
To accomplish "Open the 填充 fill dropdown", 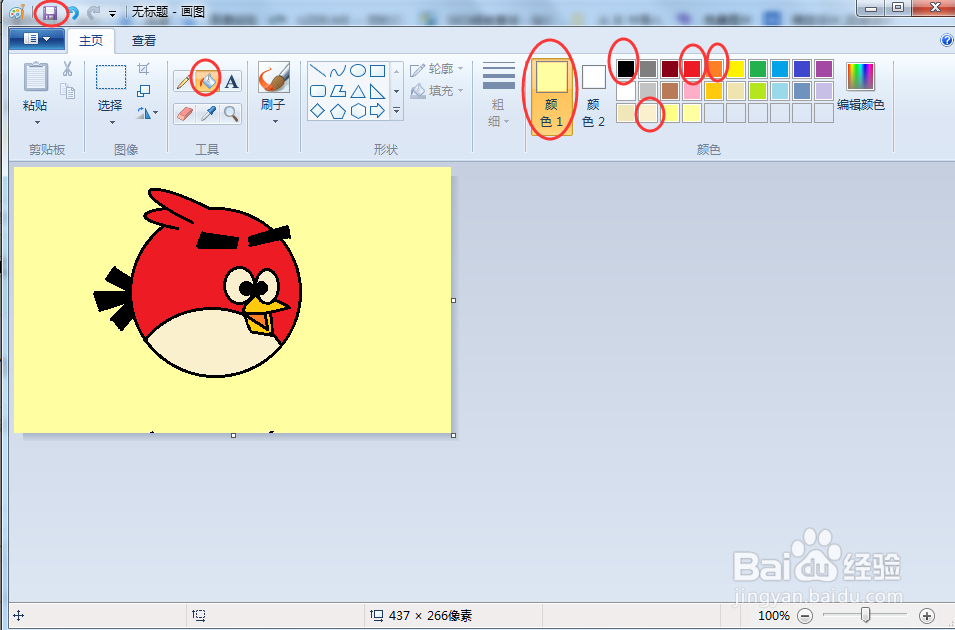I will [437, 91].
